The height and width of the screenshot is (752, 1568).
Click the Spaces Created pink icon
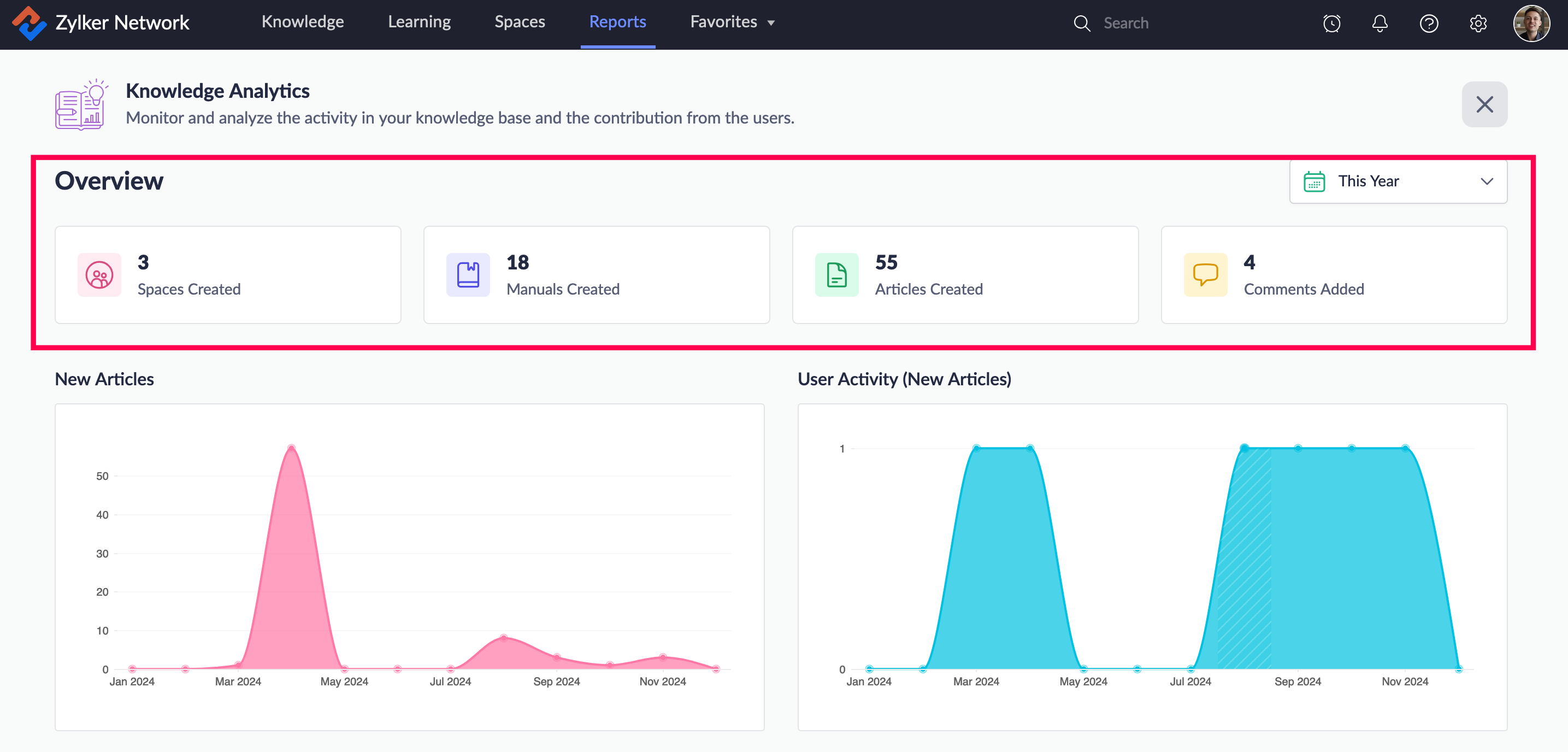(x=99, y=275)
